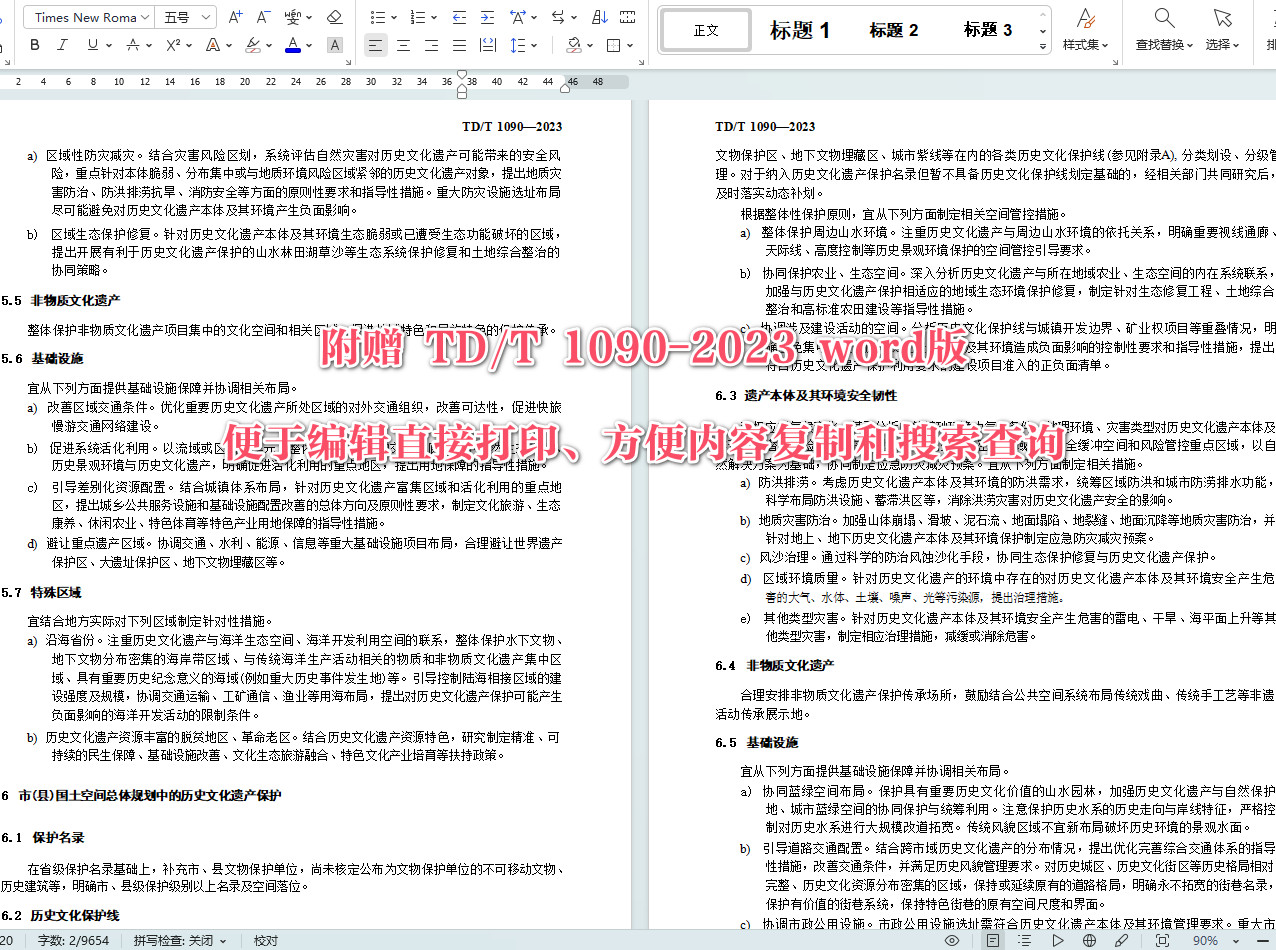Open 查找替换 find and replace
1276x950 pixels.
click(x=1161, y=30)
